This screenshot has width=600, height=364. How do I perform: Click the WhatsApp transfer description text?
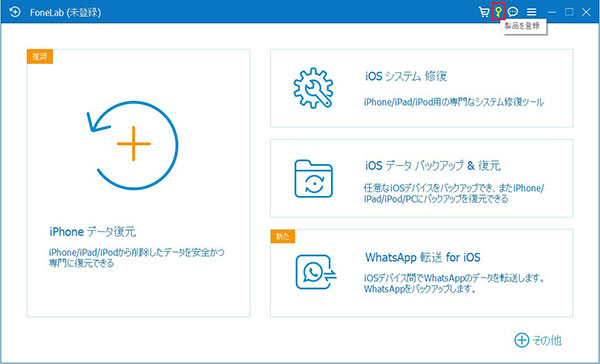(454, 284)
